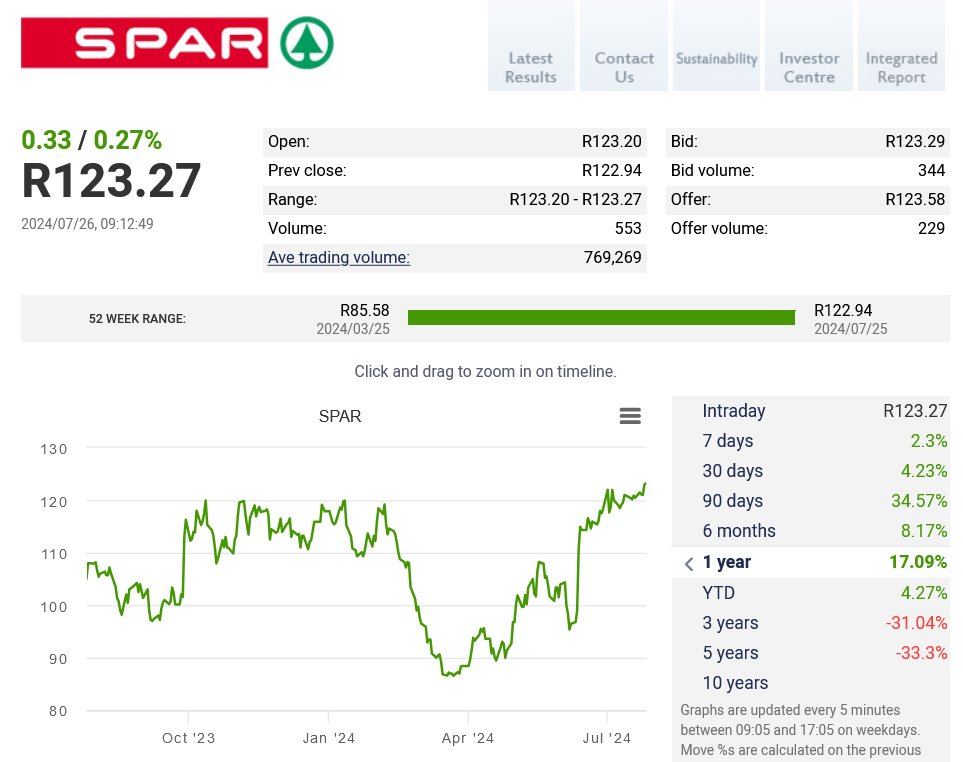Image resolution: width=963 pixels, height=762 pixels.
Task: Click the Apr '24 axis label
Action: tap(467, 738)
